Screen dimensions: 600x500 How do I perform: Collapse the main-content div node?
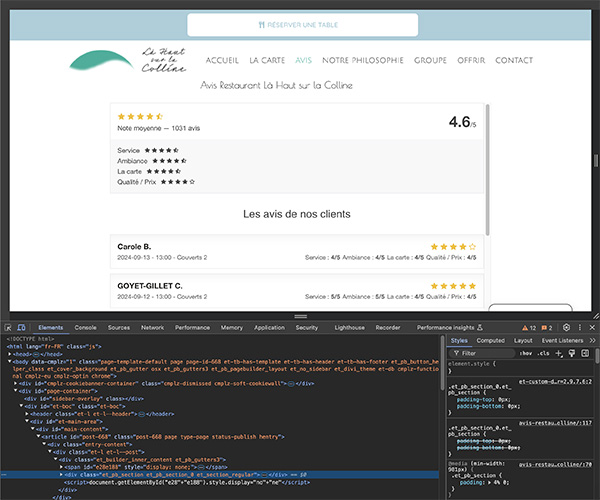[33, 429]
